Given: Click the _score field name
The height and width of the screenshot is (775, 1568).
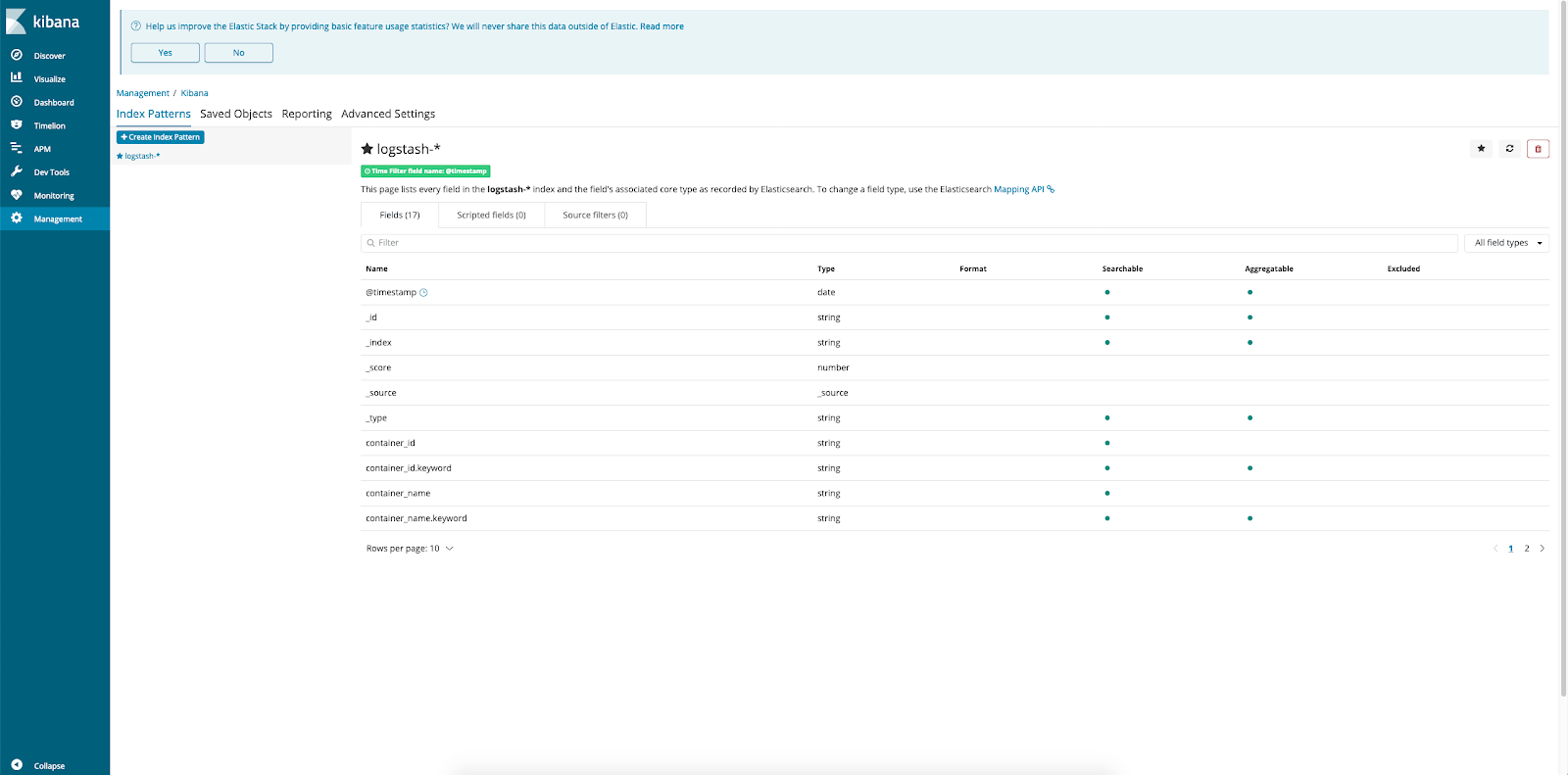Looking at the screenshot, I should coord(378,367).
